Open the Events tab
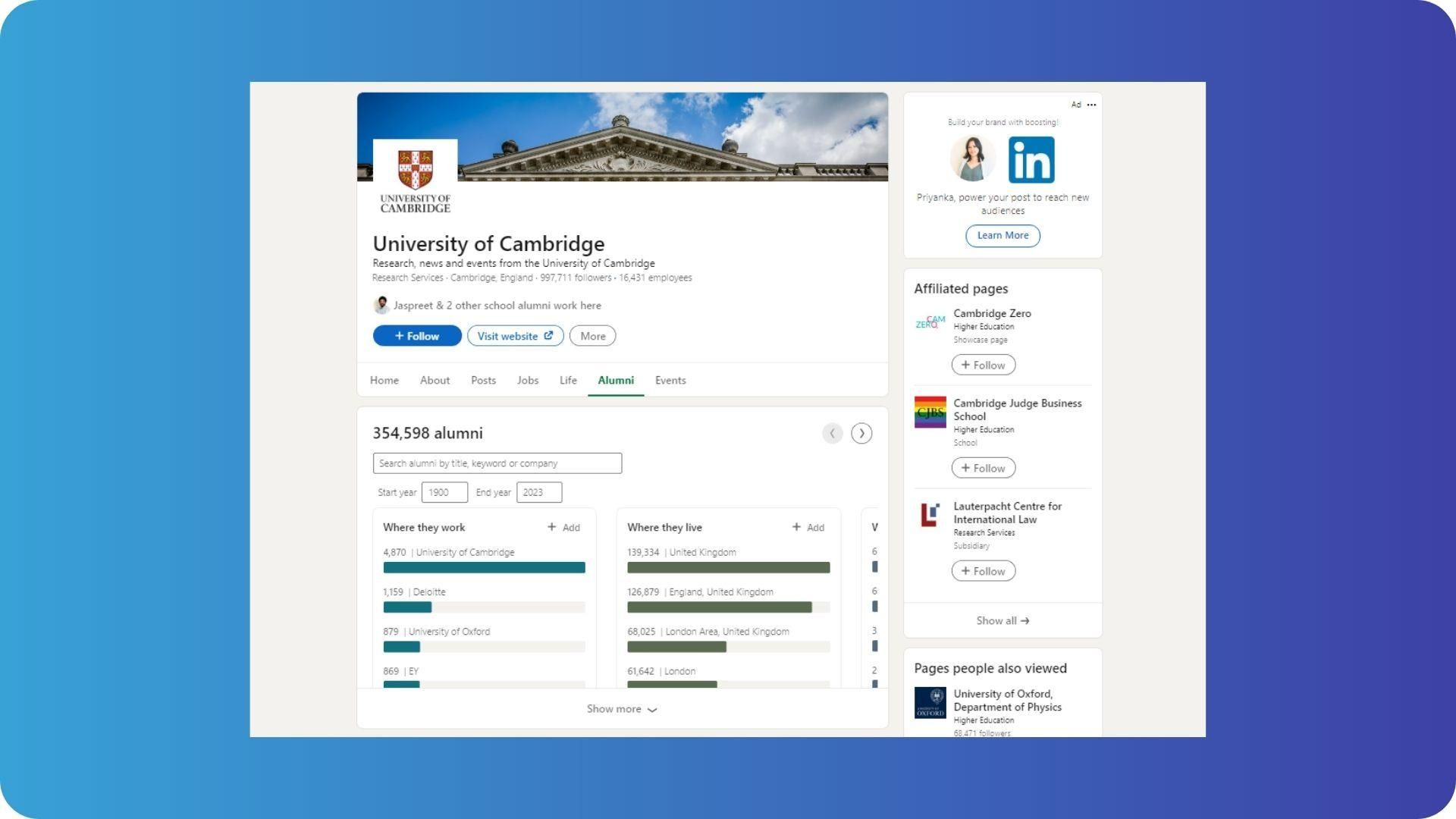This screenshot has width=1456, height=819. [671, 381]
